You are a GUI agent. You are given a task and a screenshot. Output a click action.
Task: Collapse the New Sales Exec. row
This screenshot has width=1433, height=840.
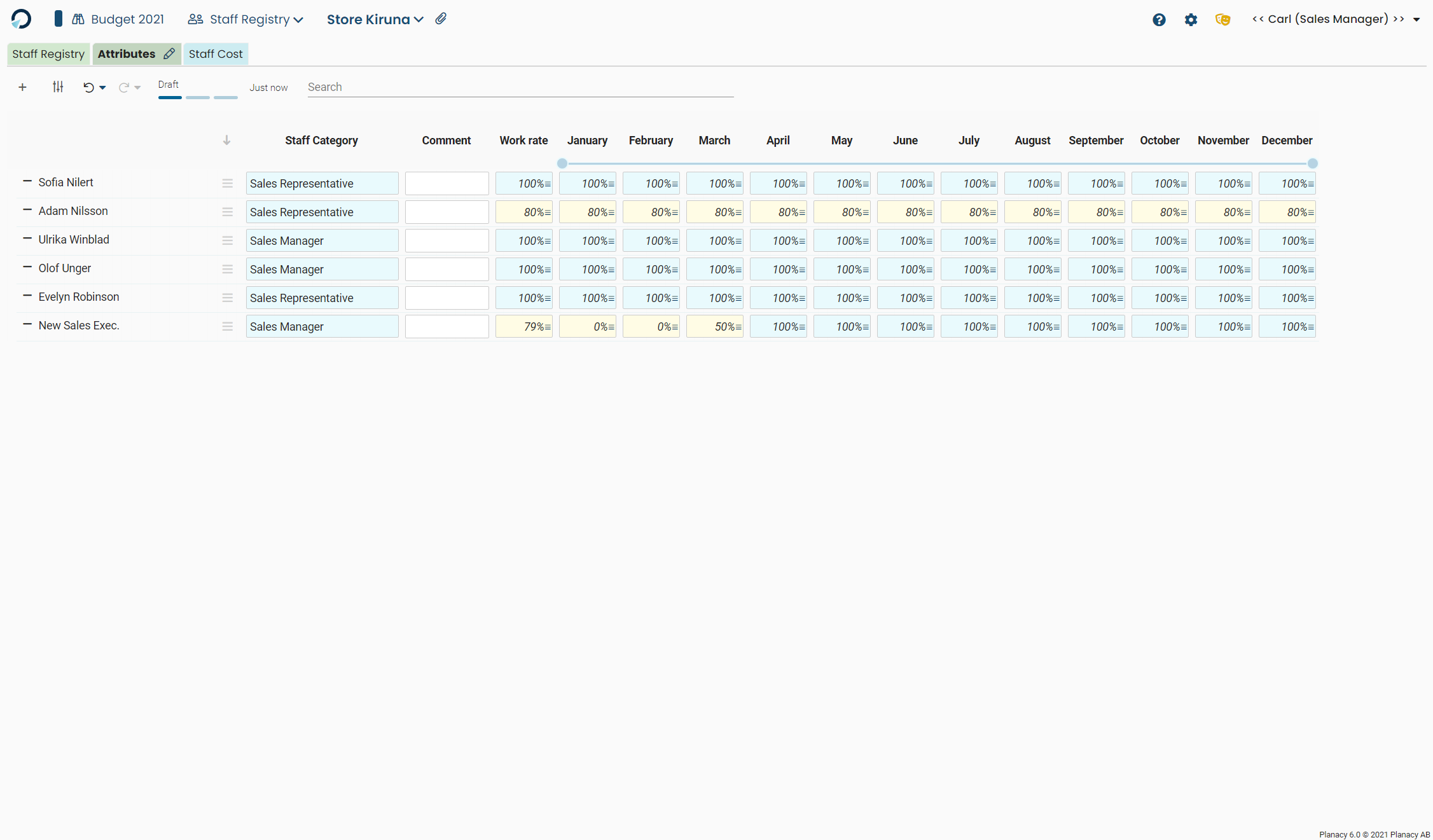point(27,324)
